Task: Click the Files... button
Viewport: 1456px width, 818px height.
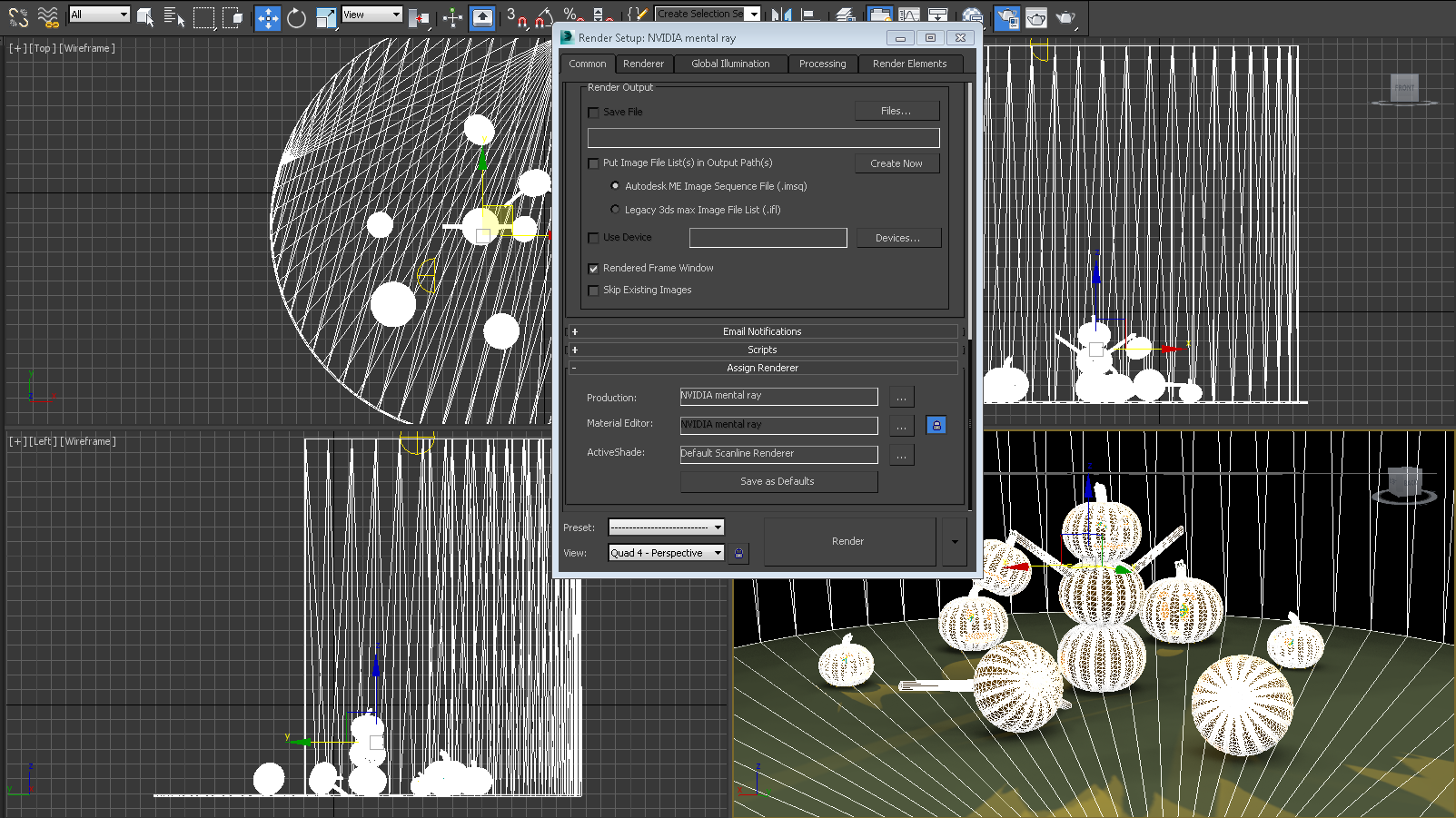Action: point(896,111)
